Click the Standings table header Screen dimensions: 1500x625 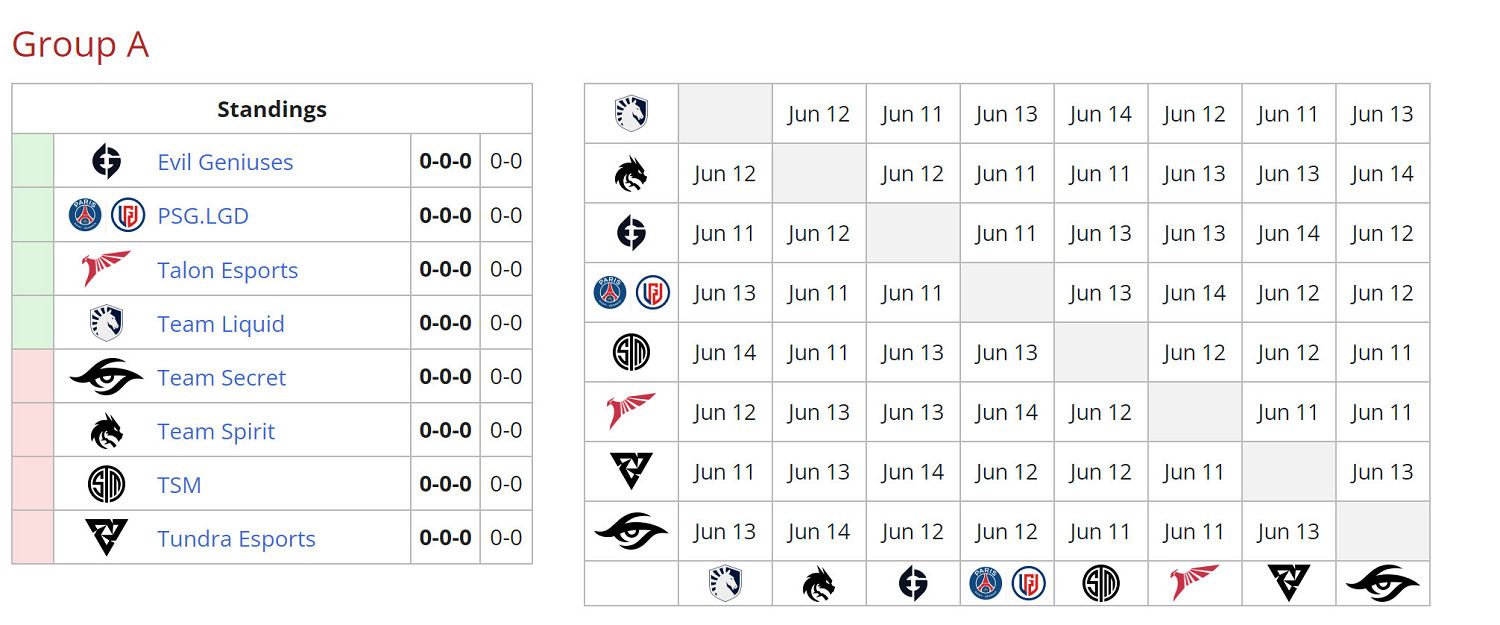coord(272,109)
